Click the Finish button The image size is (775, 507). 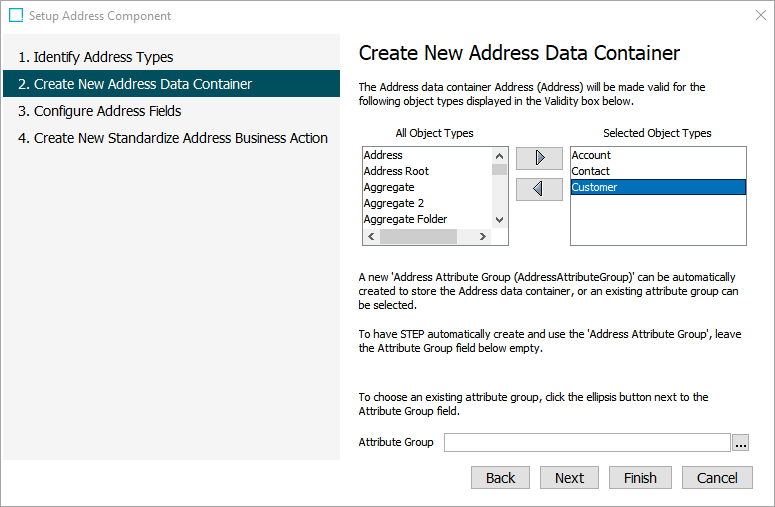pyautogui.click(x=640, y=478)
